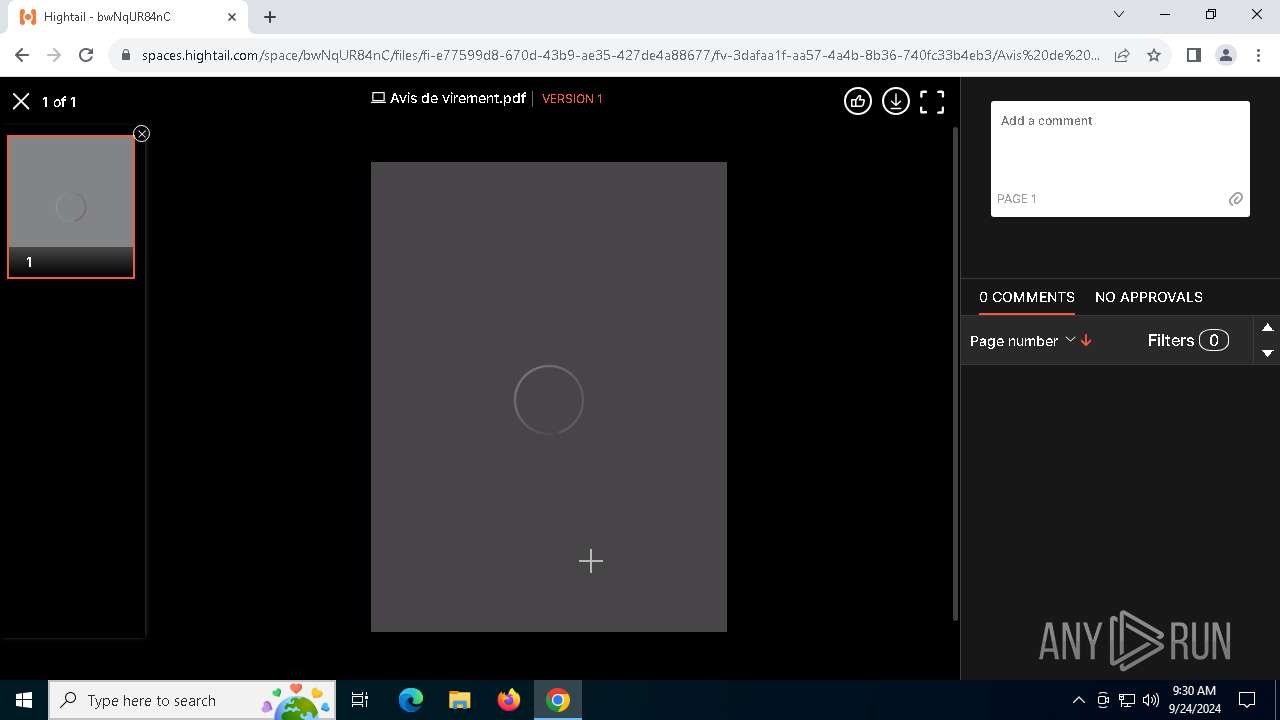The image size is (1280, 720).
Task: Click the network tray icon
Action: tap(1127, 700)
